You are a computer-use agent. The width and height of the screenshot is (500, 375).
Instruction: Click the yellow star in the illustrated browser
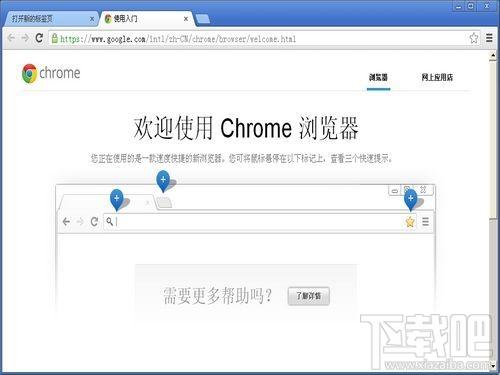click(x=410, y=222)
